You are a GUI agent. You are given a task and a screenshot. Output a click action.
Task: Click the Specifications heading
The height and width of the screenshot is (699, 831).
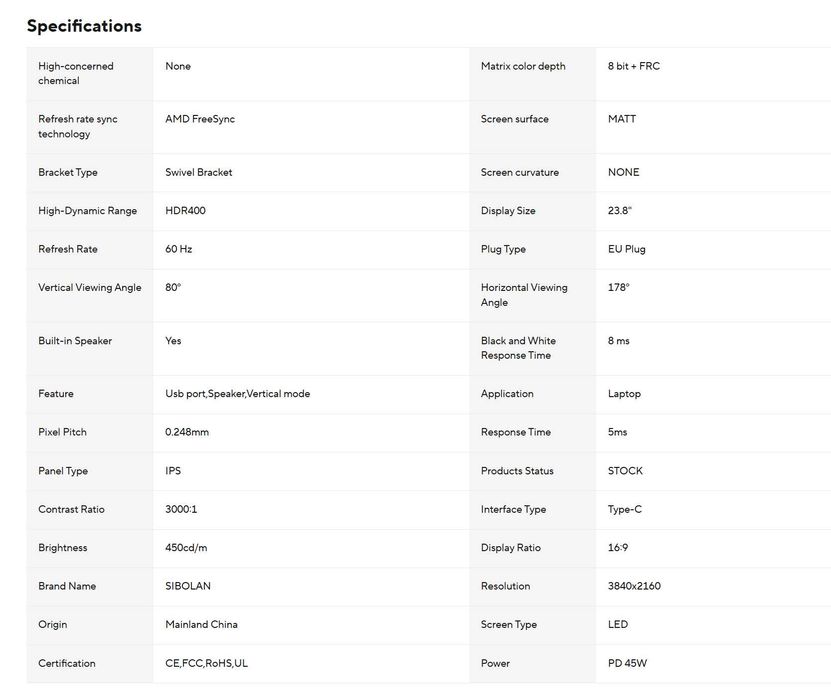(84, 26)
